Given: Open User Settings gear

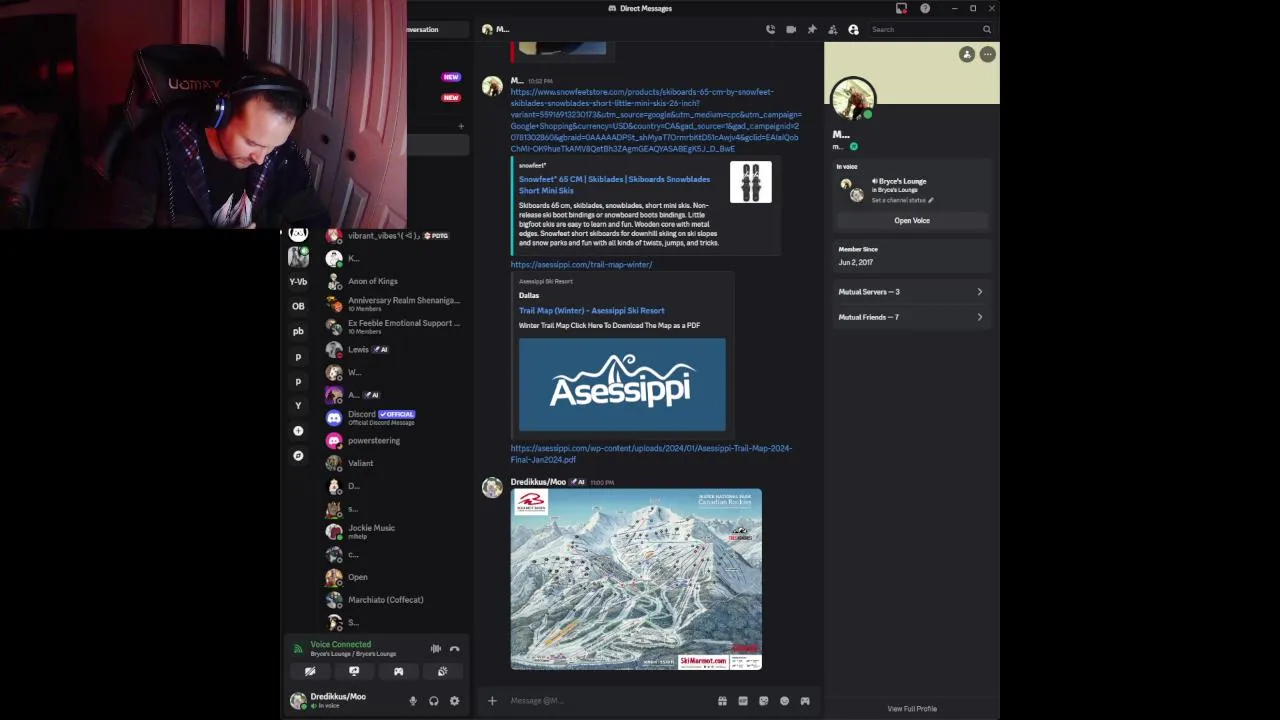Looking at the screenshot, I should (x=455, y=701).
